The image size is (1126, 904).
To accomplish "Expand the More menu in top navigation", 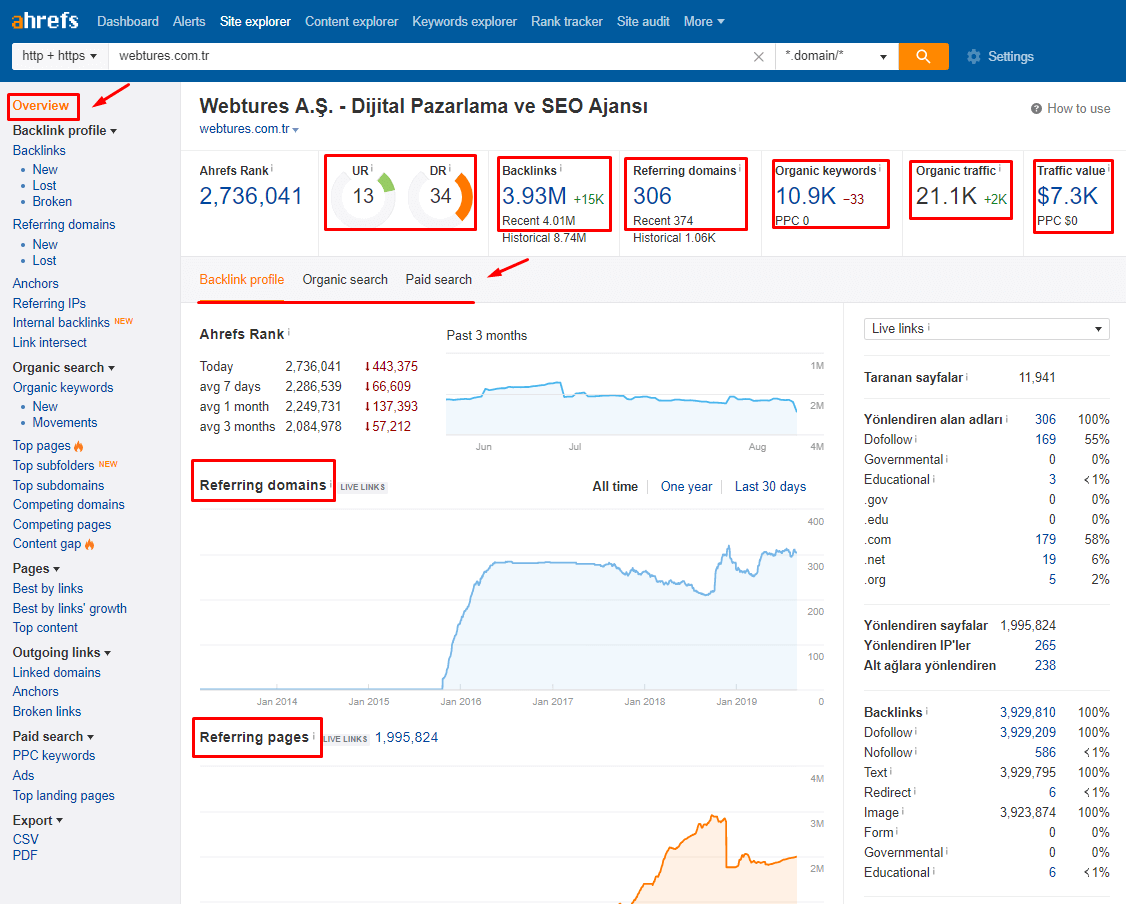I will click(704, 22).
